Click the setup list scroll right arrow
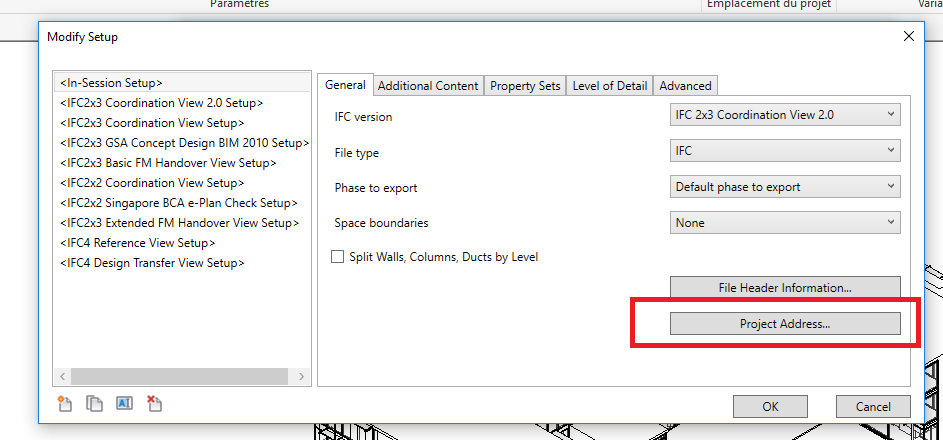 coord(301,376)
